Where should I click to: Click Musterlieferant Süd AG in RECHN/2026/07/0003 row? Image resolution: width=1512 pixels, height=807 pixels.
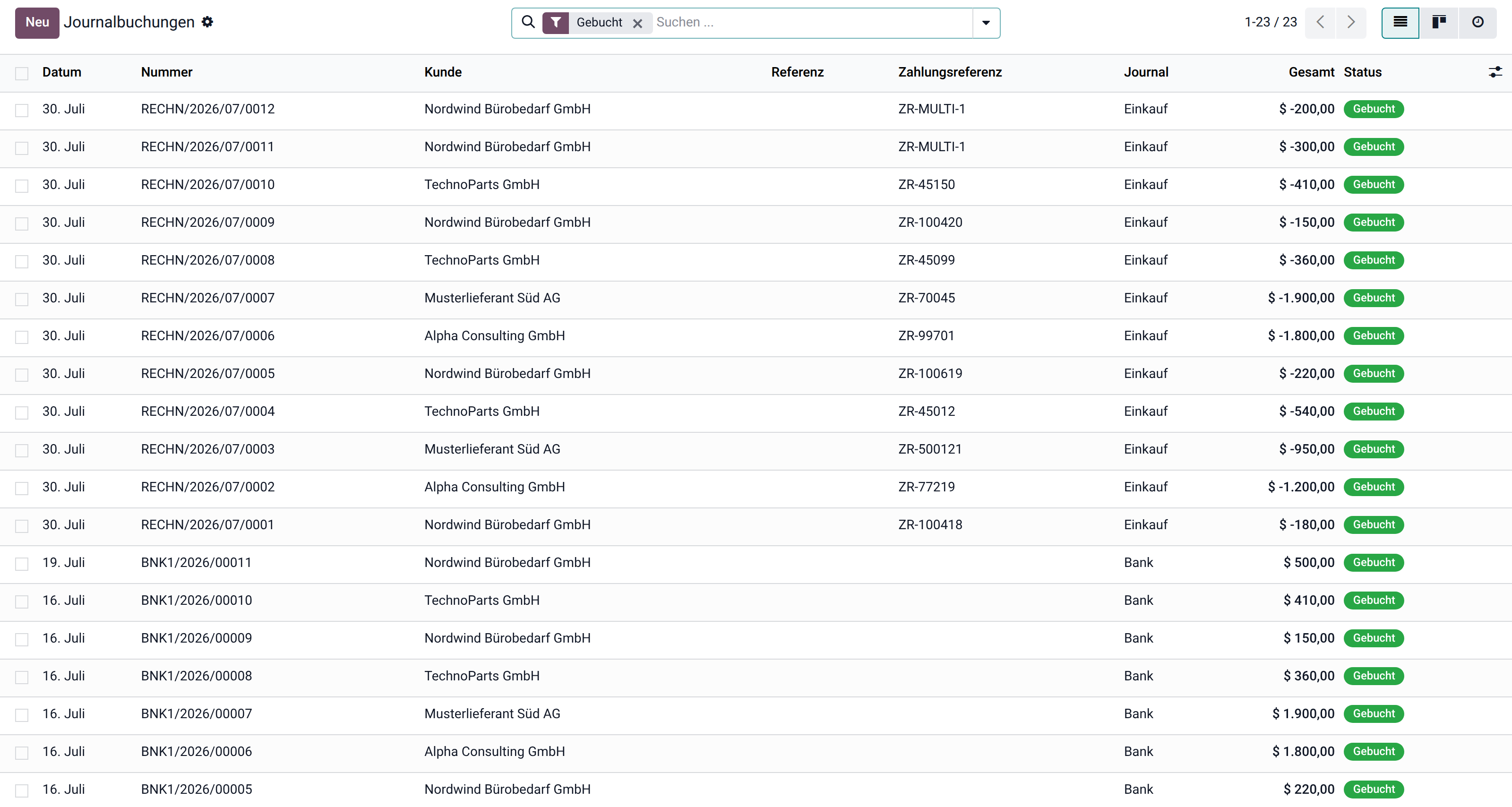coord(492,449)
